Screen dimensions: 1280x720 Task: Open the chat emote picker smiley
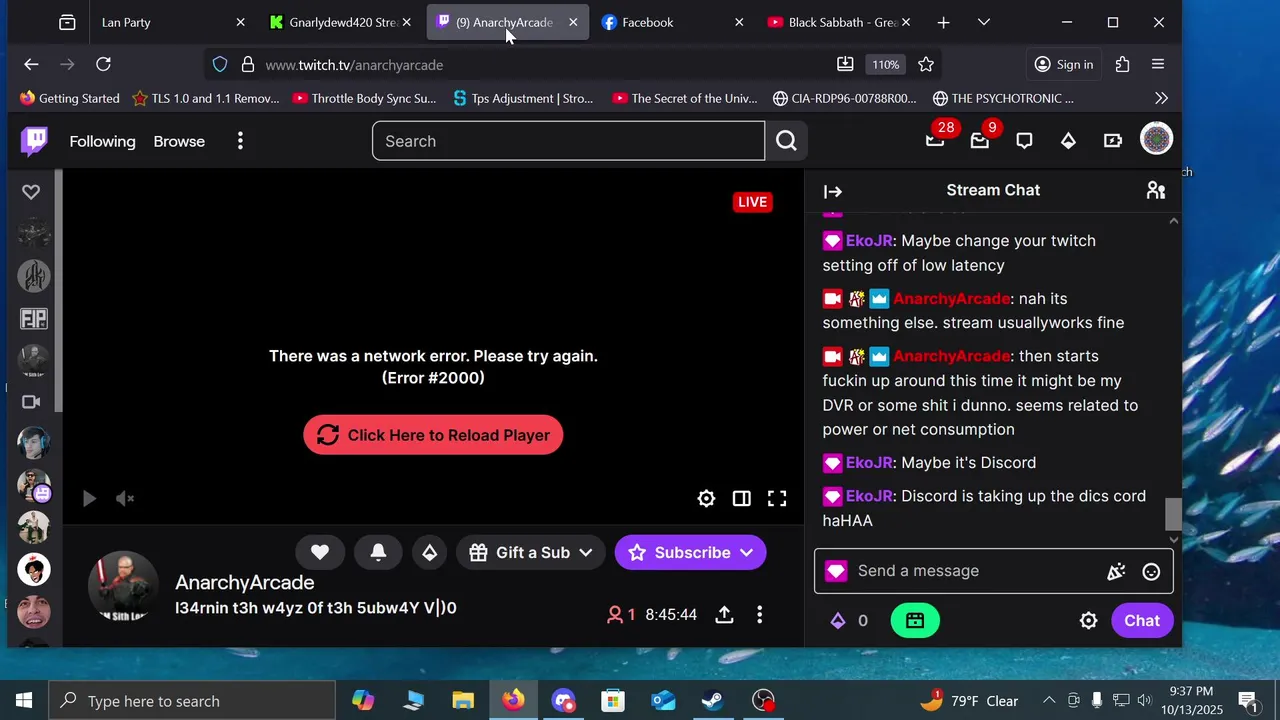1151,571
